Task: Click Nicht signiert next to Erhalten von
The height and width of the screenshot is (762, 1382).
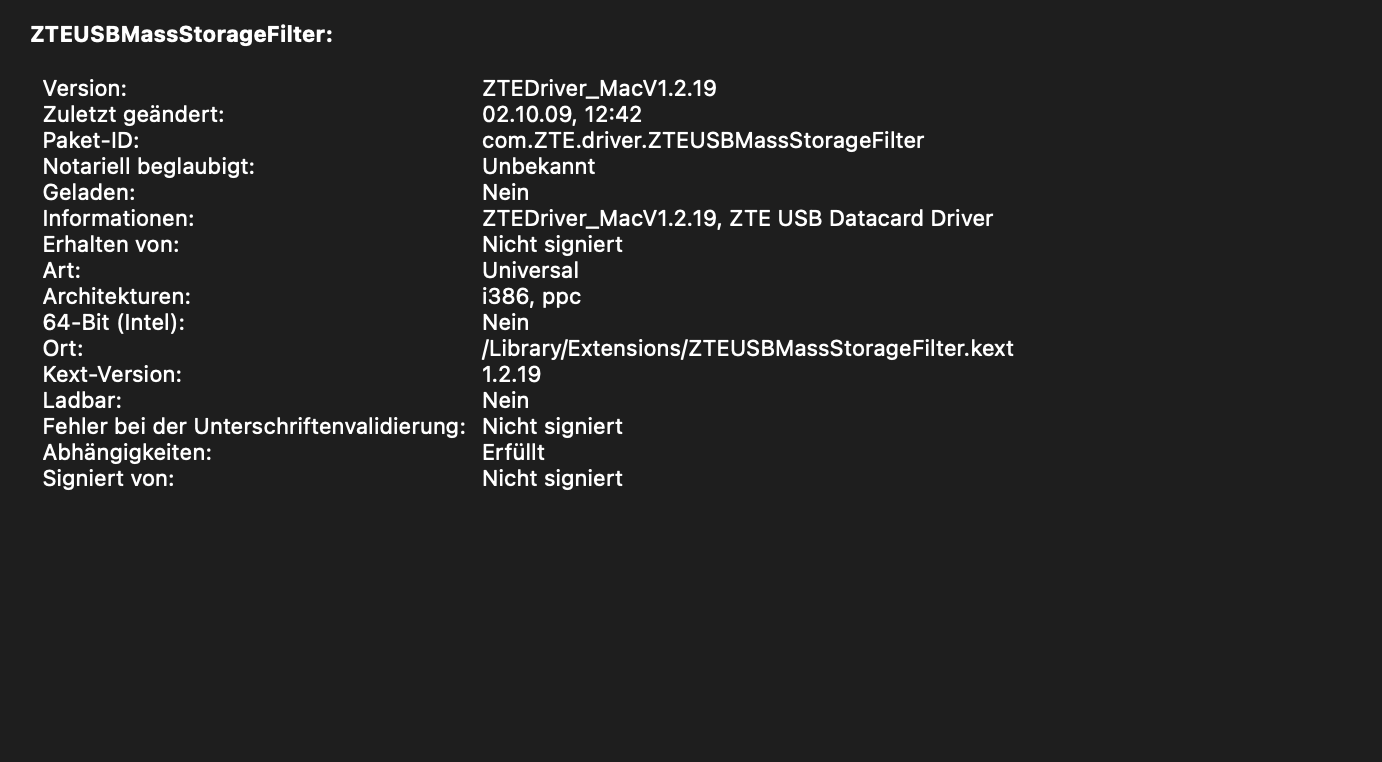Action: coord(552,244)
